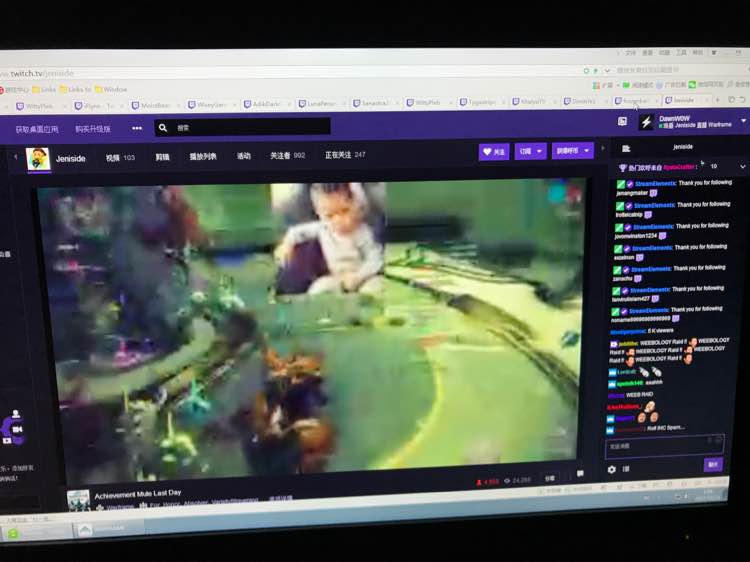Click the heart follow button for Jeniside
The height and width of the screenshot is (562, 750).
(494, 152)
